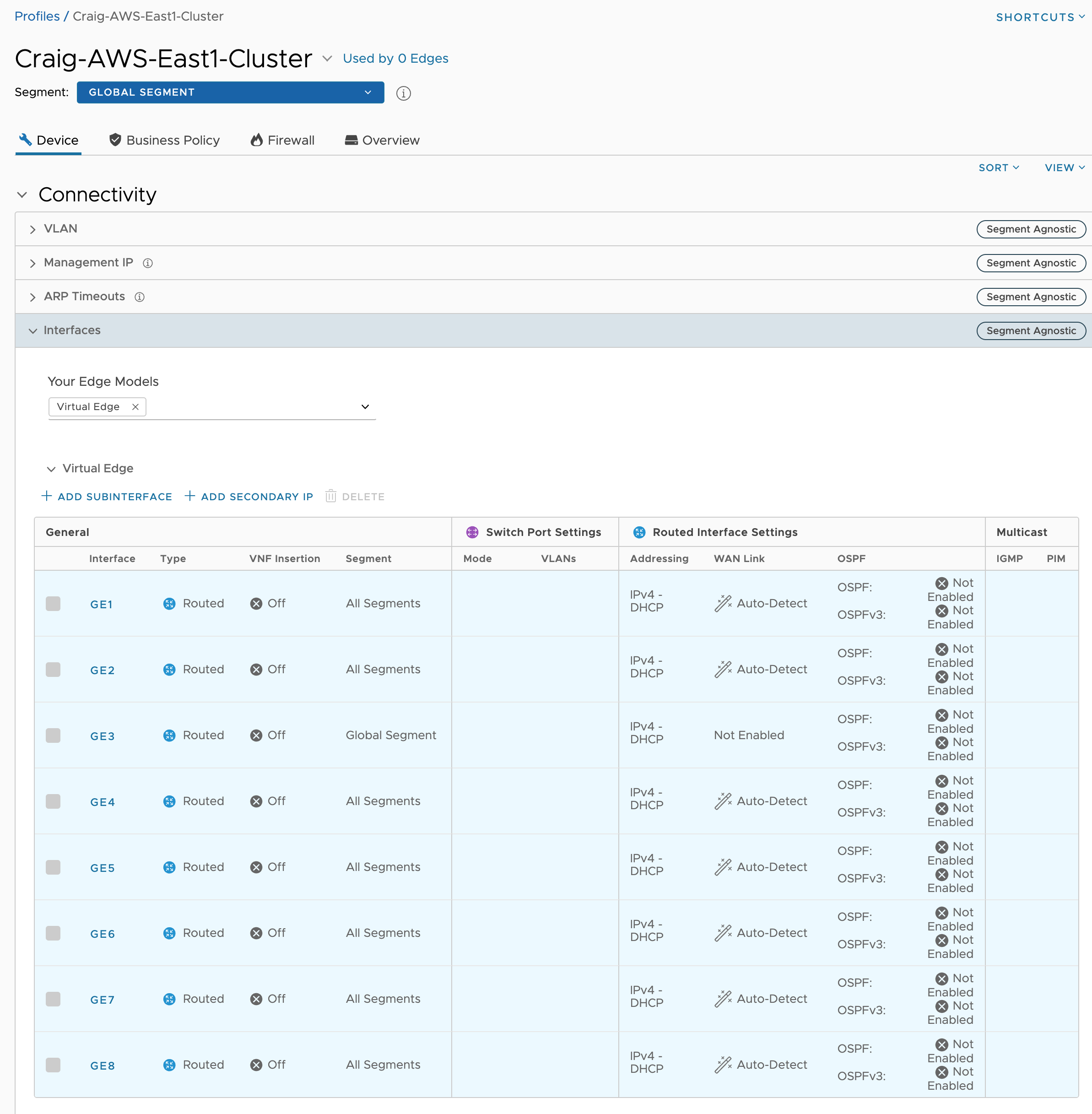
Task: Open the profile name dropdown chevron
Action: coord(327,59)
